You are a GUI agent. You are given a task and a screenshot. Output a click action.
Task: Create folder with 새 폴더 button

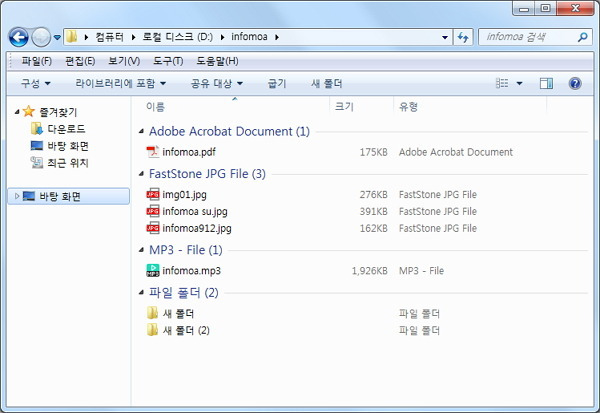tap(326, 83)
